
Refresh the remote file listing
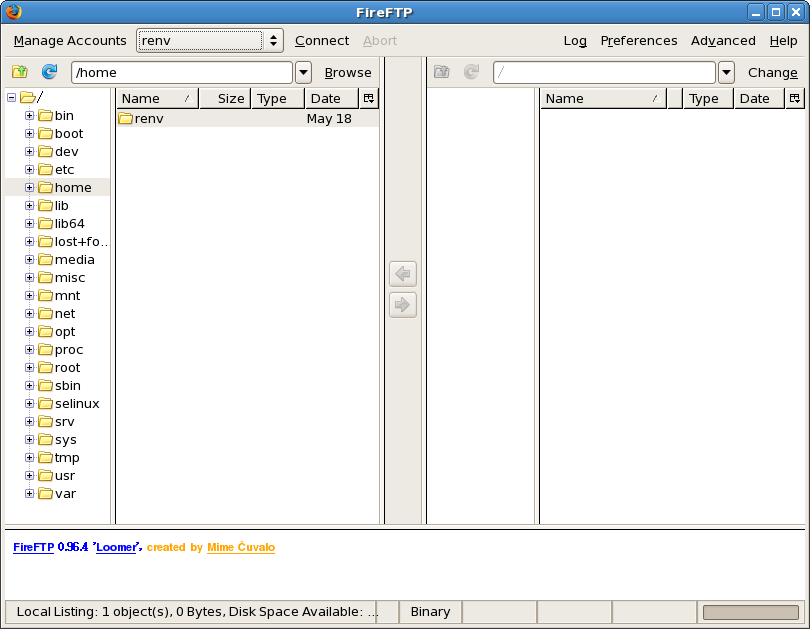click(x=472, y=71)
